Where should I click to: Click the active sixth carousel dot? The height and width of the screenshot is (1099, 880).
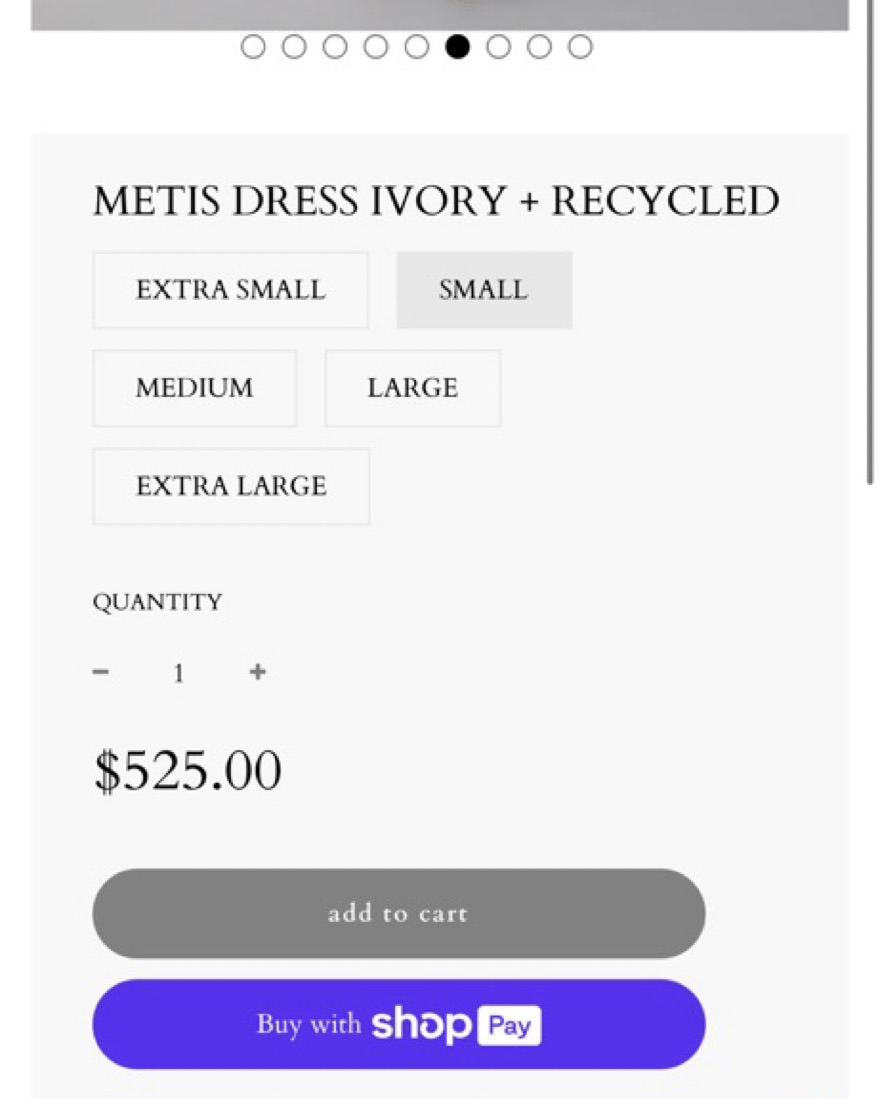[x=458, y=47]
